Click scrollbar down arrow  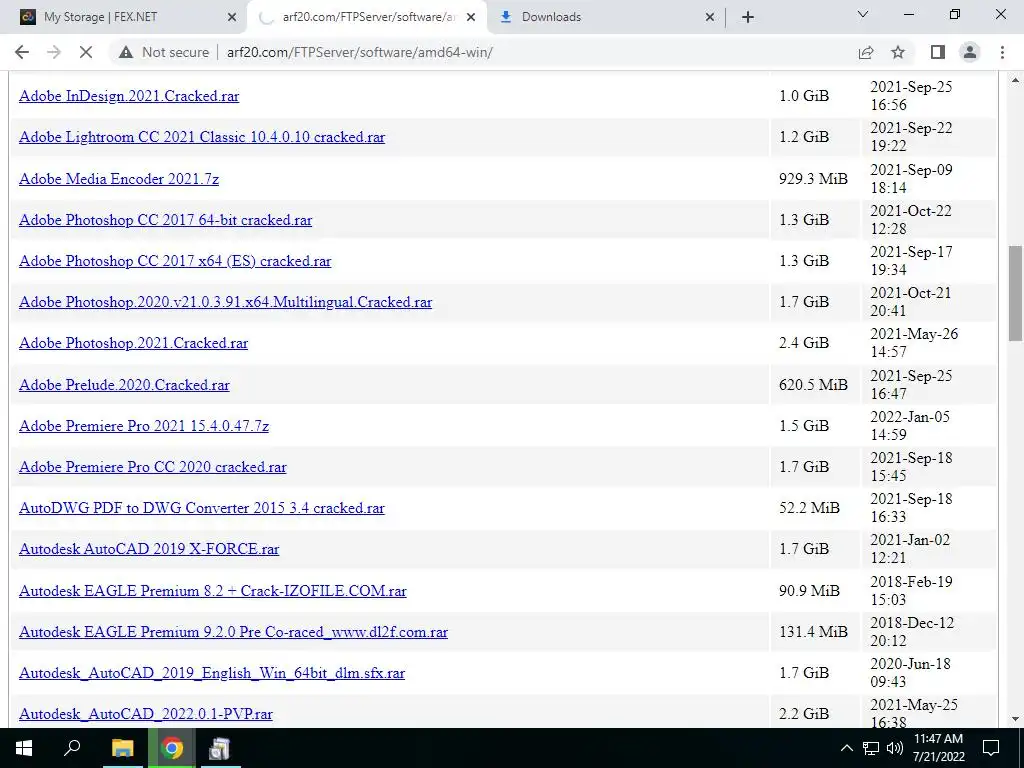point(1016,720)
